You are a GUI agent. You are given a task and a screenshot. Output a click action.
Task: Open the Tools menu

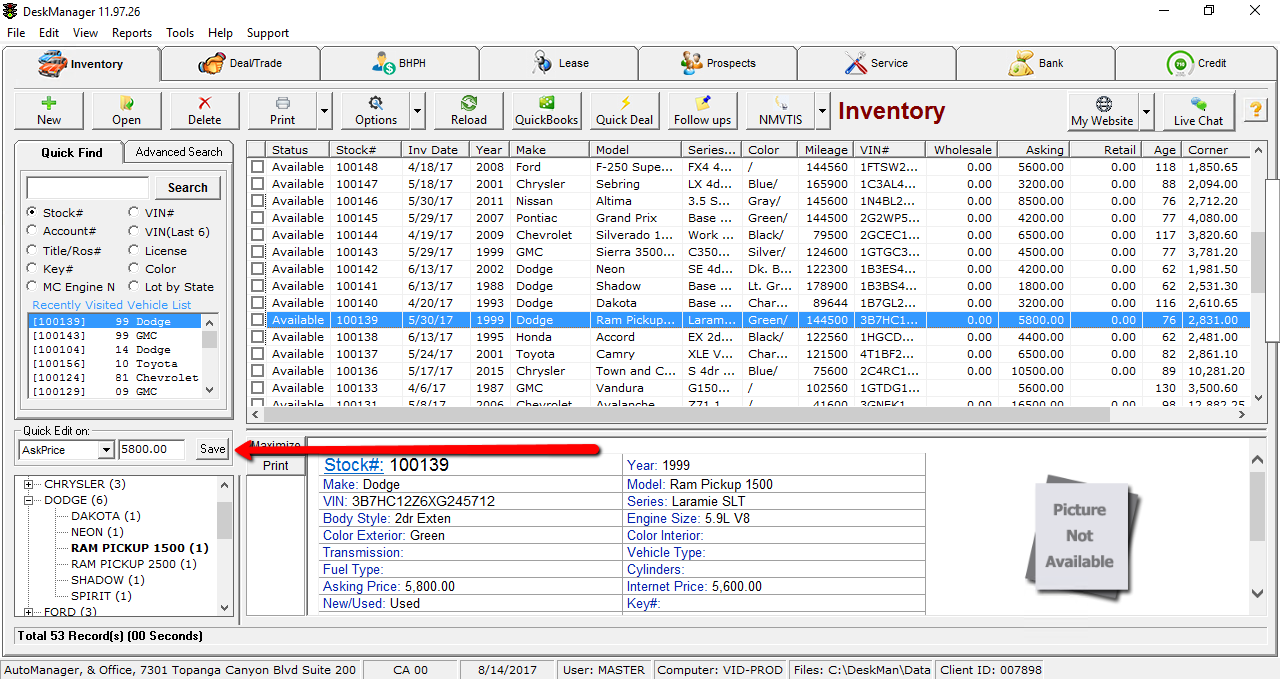(180, 33)
